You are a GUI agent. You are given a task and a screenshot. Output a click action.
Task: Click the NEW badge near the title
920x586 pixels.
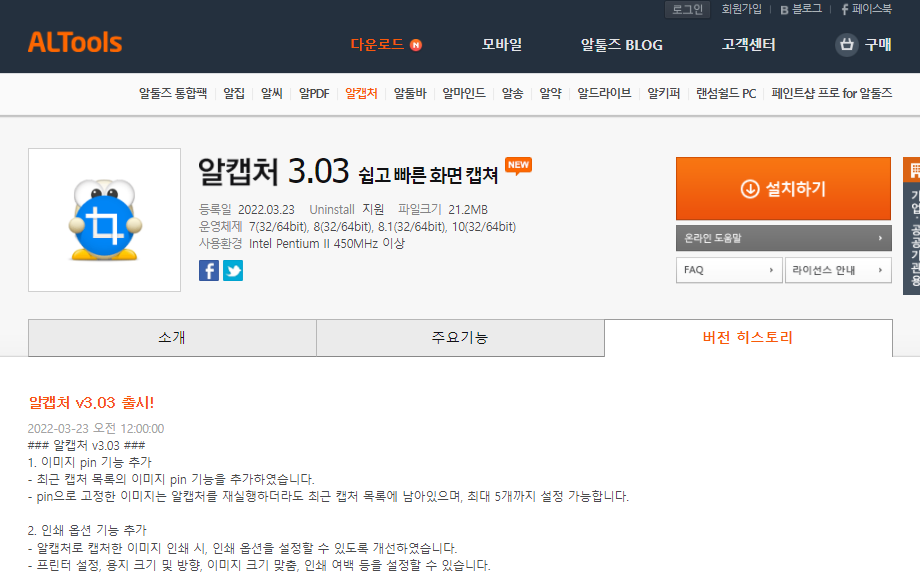[518, 165]
